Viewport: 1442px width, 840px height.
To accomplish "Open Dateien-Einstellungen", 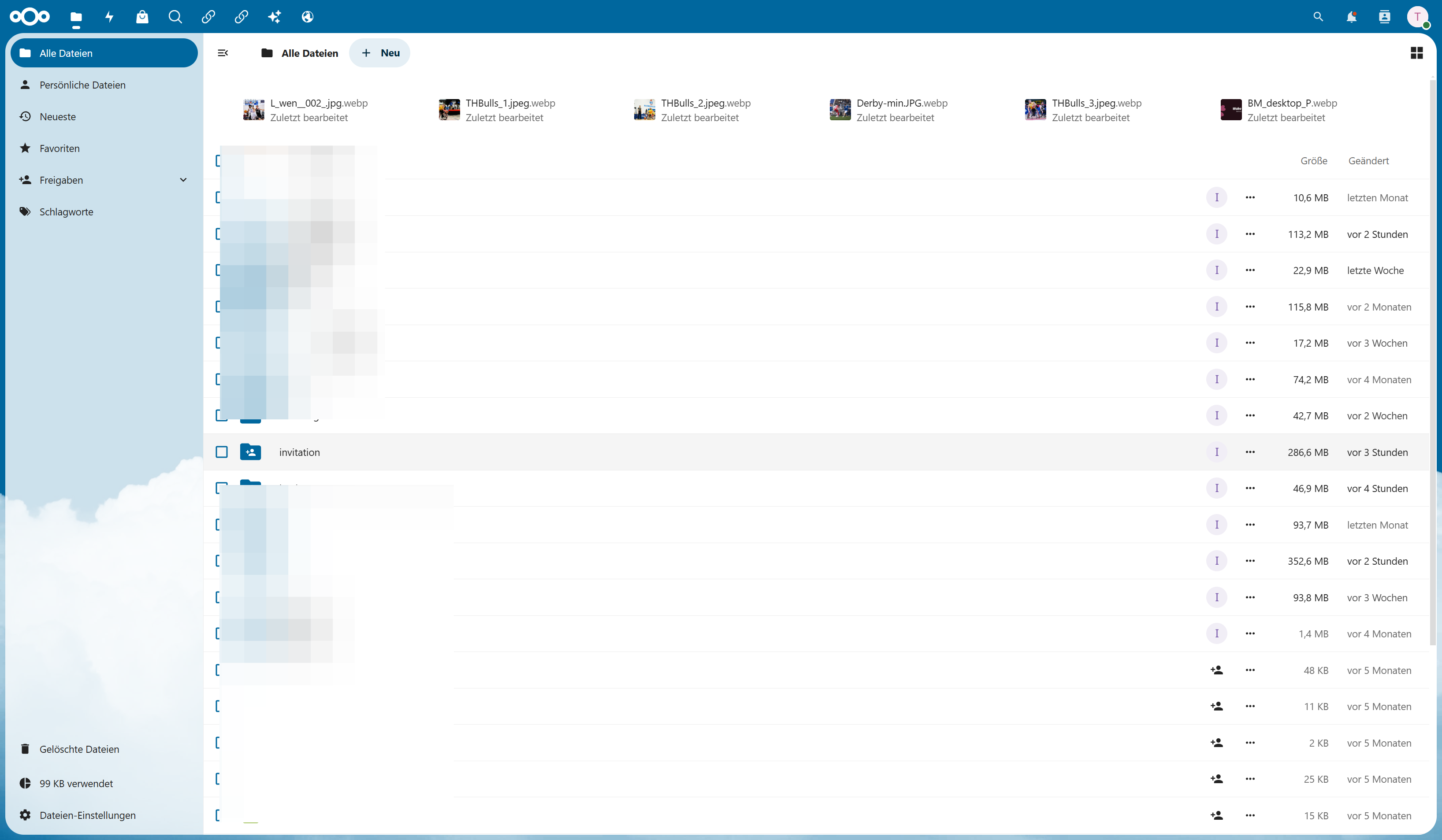I will click(104, 815).
